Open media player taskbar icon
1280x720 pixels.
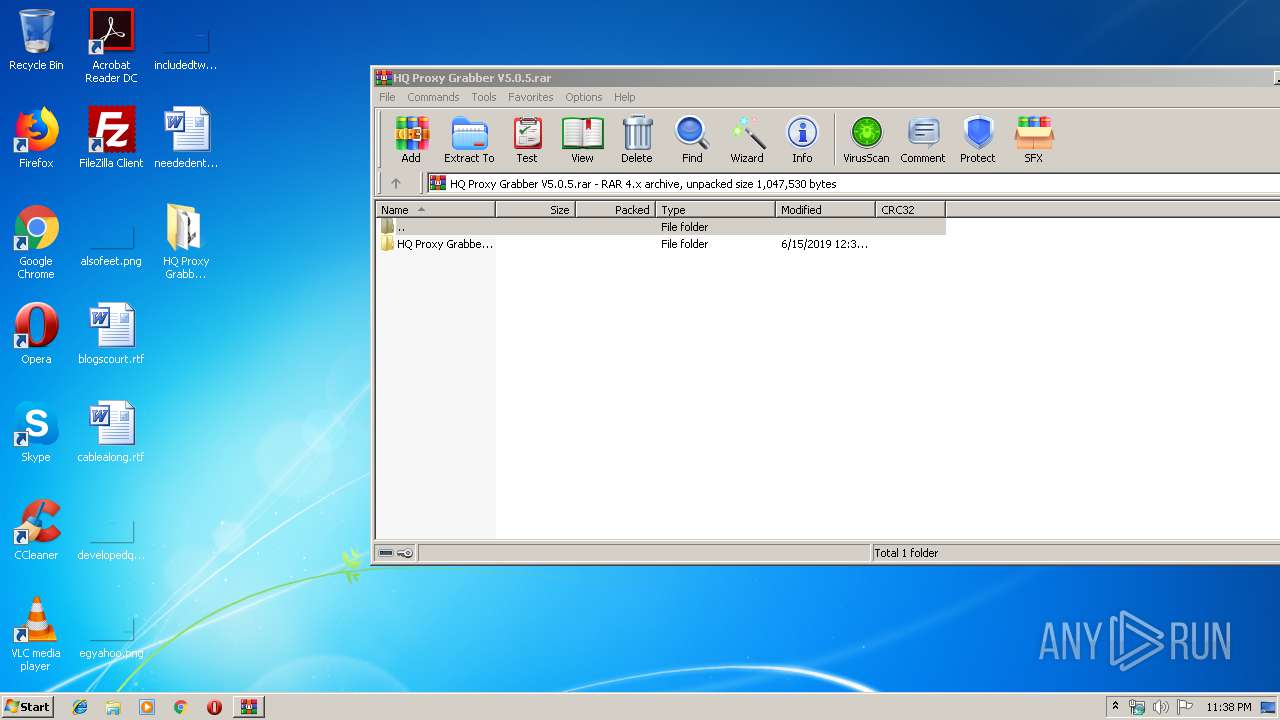pos(147,707)
